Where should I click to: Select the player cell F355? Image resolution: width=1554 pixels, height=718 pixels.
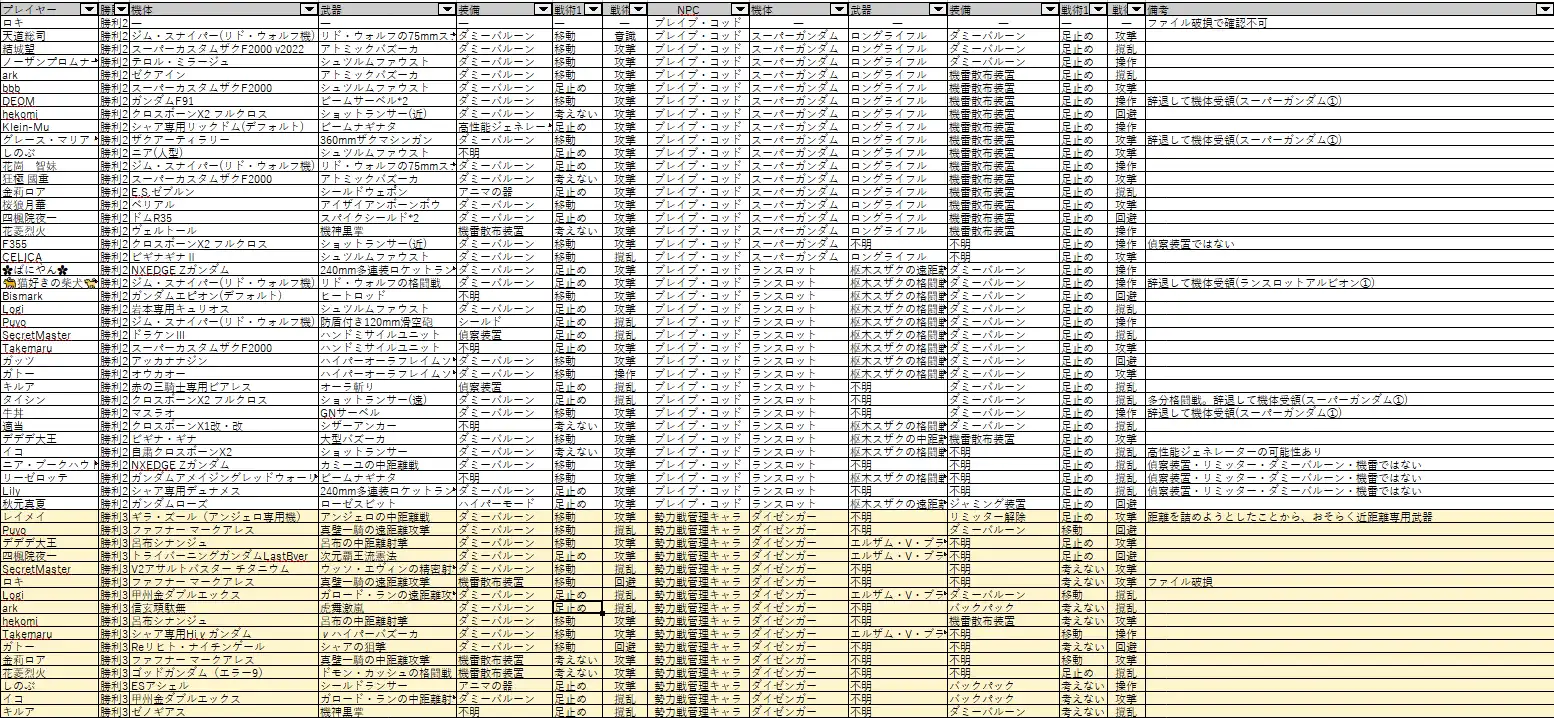click(50, 244)
